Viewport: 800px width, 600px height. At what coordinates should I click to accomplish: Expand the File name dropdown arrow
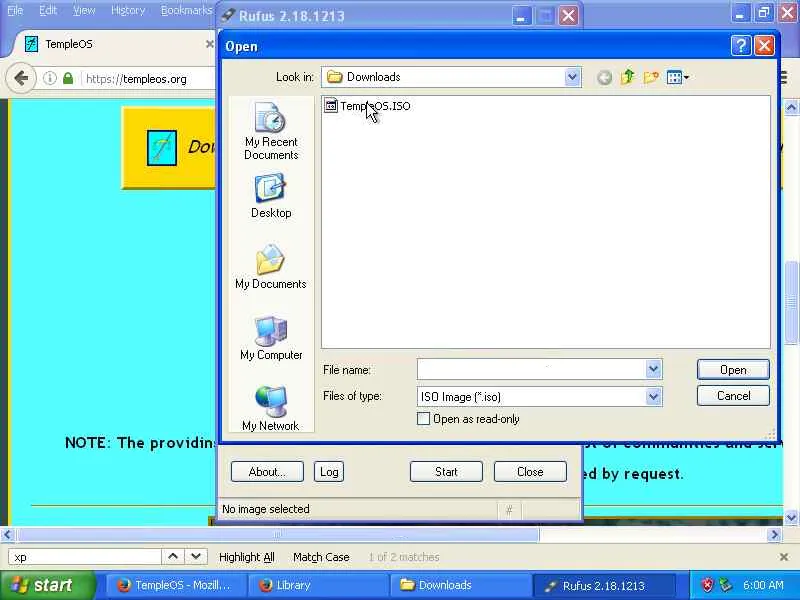pyautogui.click(x=653, y=369)
